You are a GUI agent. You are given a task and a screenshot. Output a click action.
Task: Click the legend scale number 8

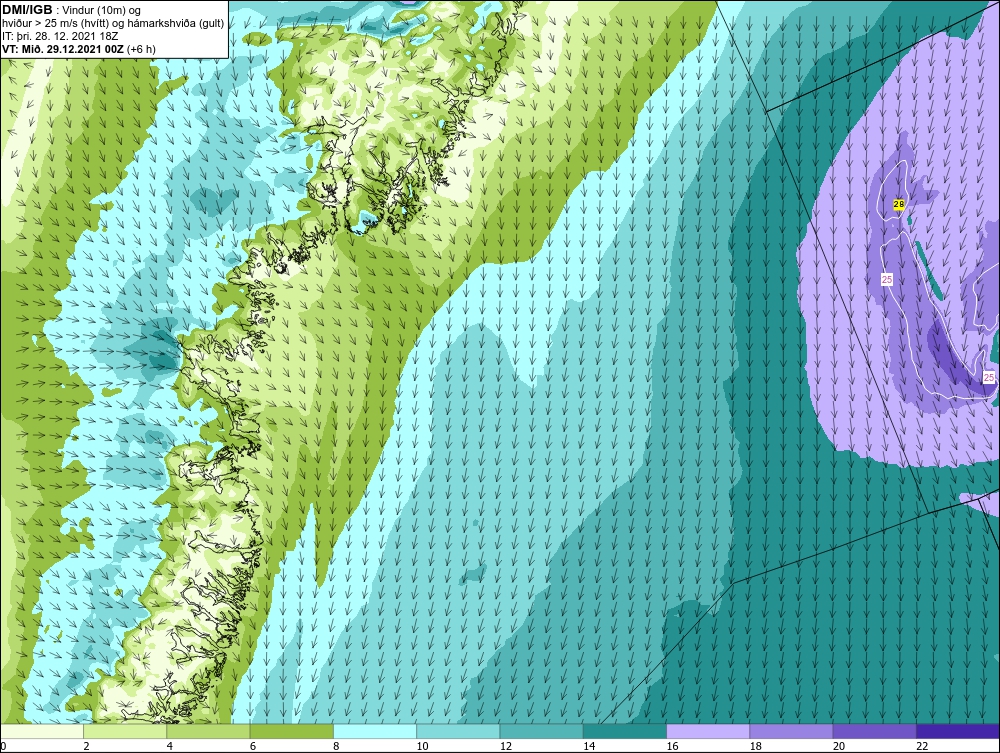336,746
